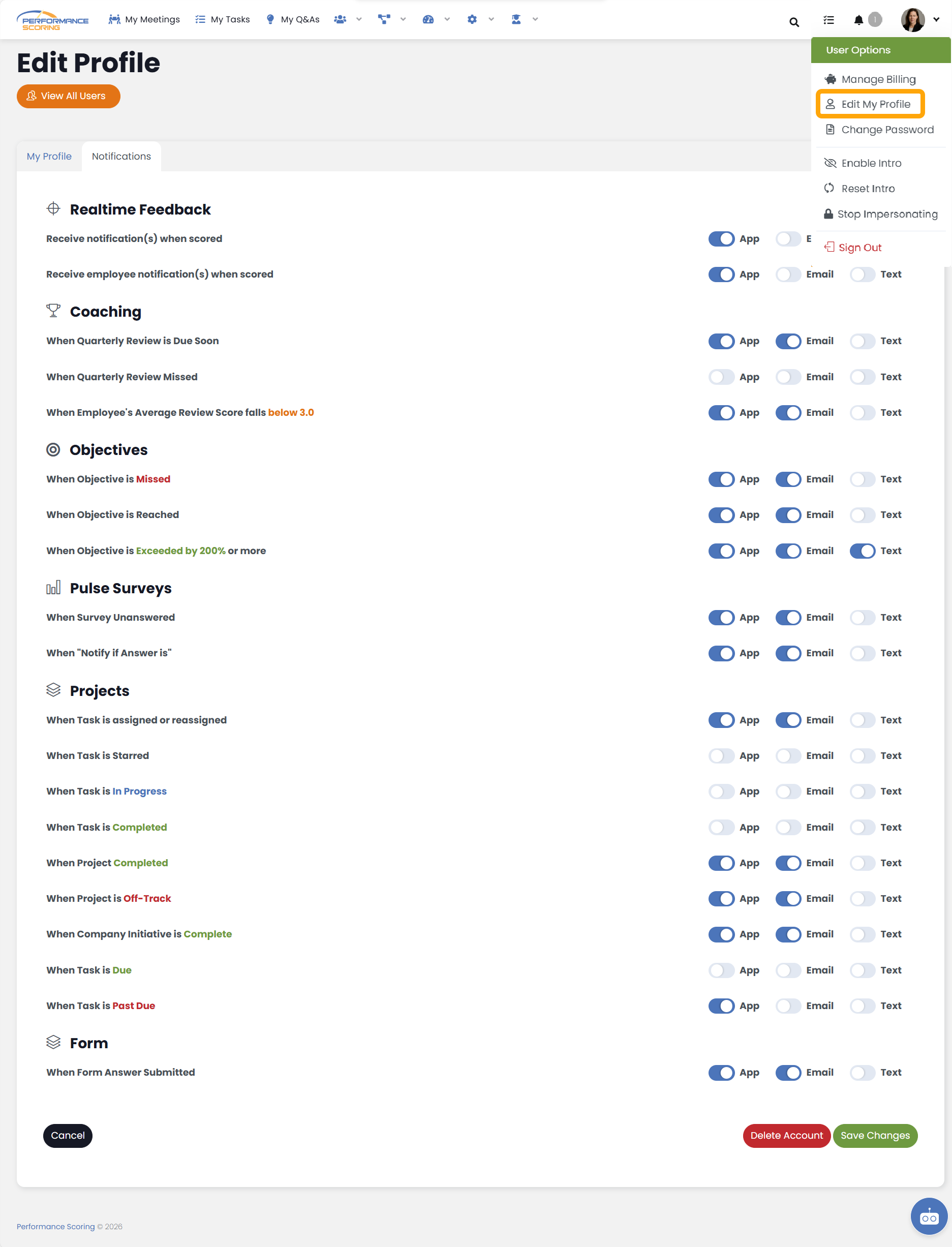Turn off Text toggle for Objective Exceeded
The width and height of the screenshot is (952, 1247).
point(863,551)
